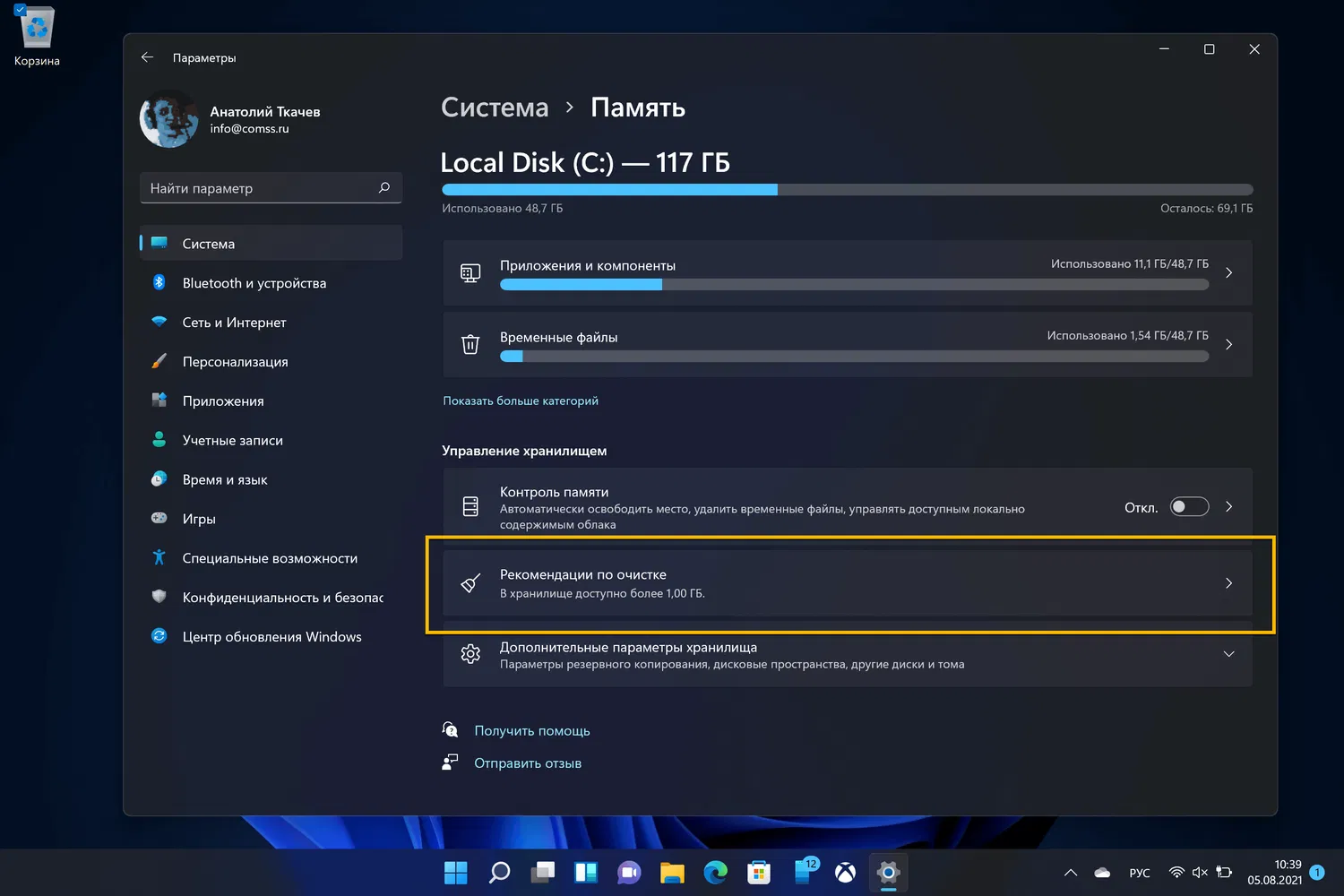Show hidden tray icons chevron
This screenshot has width=1344, height=896.
point(1070,873)
